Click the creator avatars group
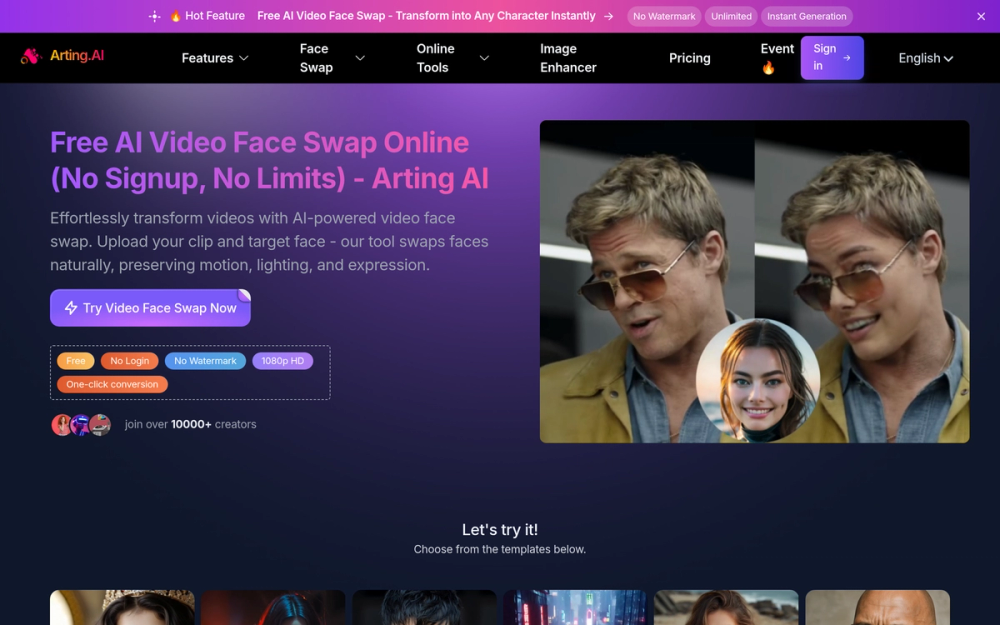The image size is (1000, 625). coord(81,425)
